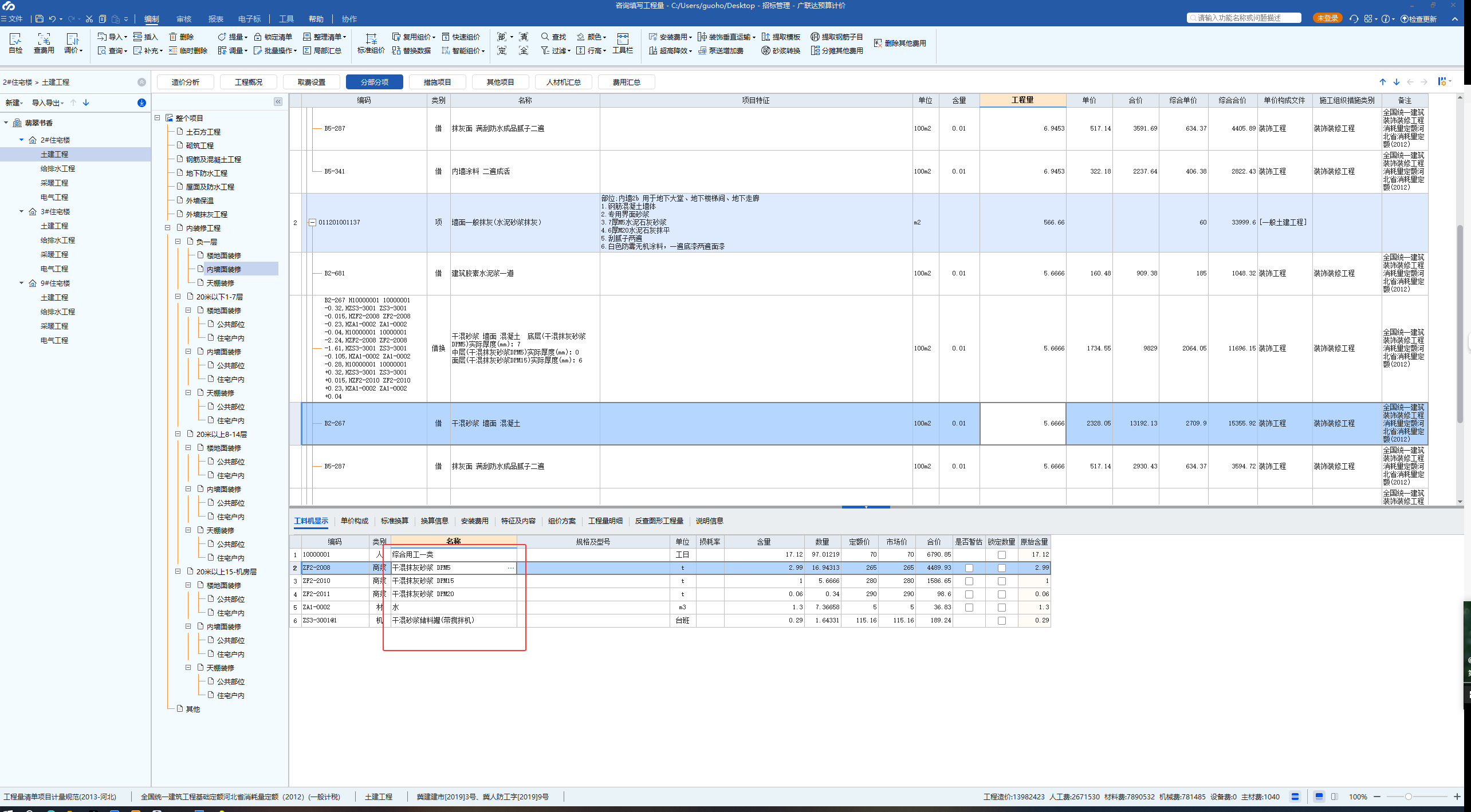Click the 检查更新 link

(x=1419, y=19)
